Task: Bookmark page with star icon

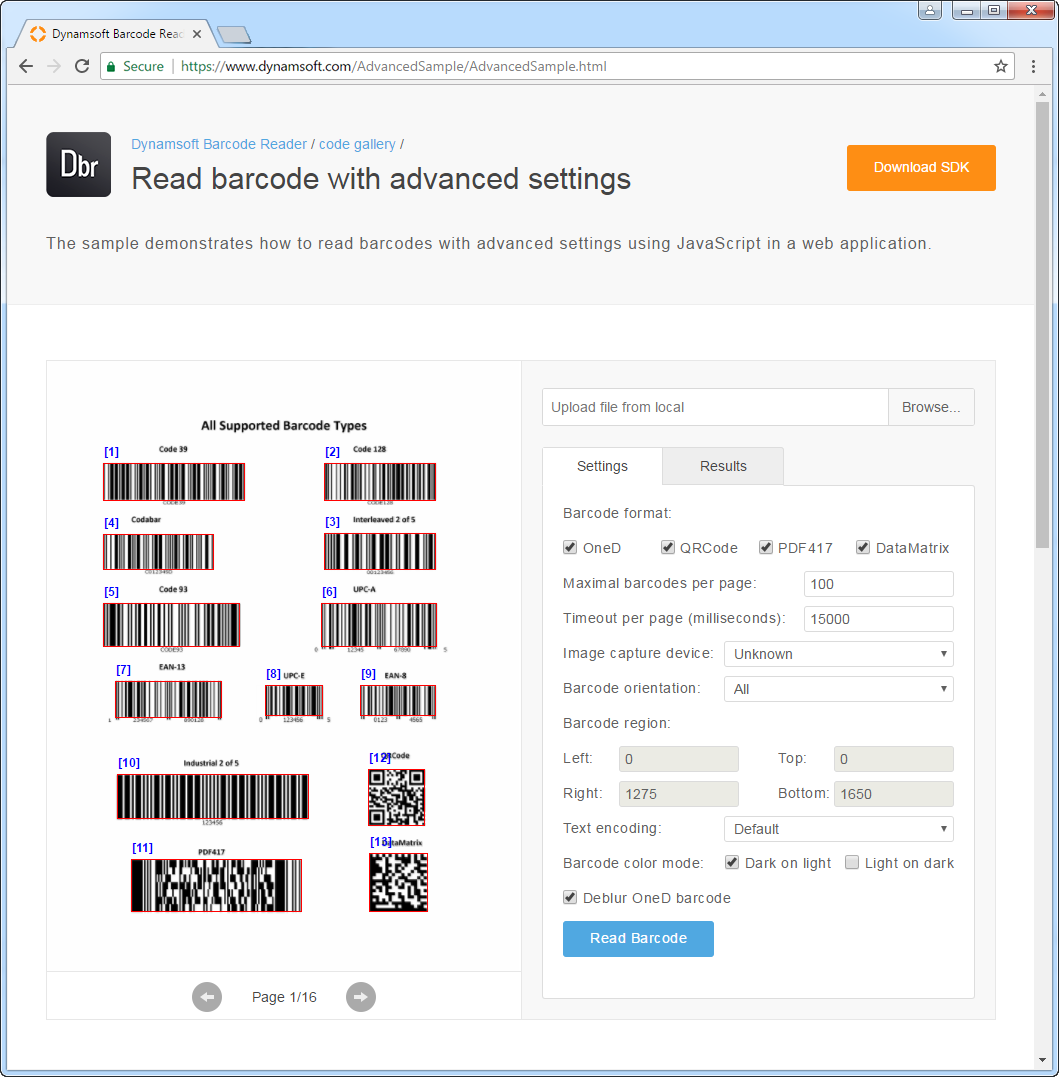Action: pyautogui.click(x=1000, y=67)
